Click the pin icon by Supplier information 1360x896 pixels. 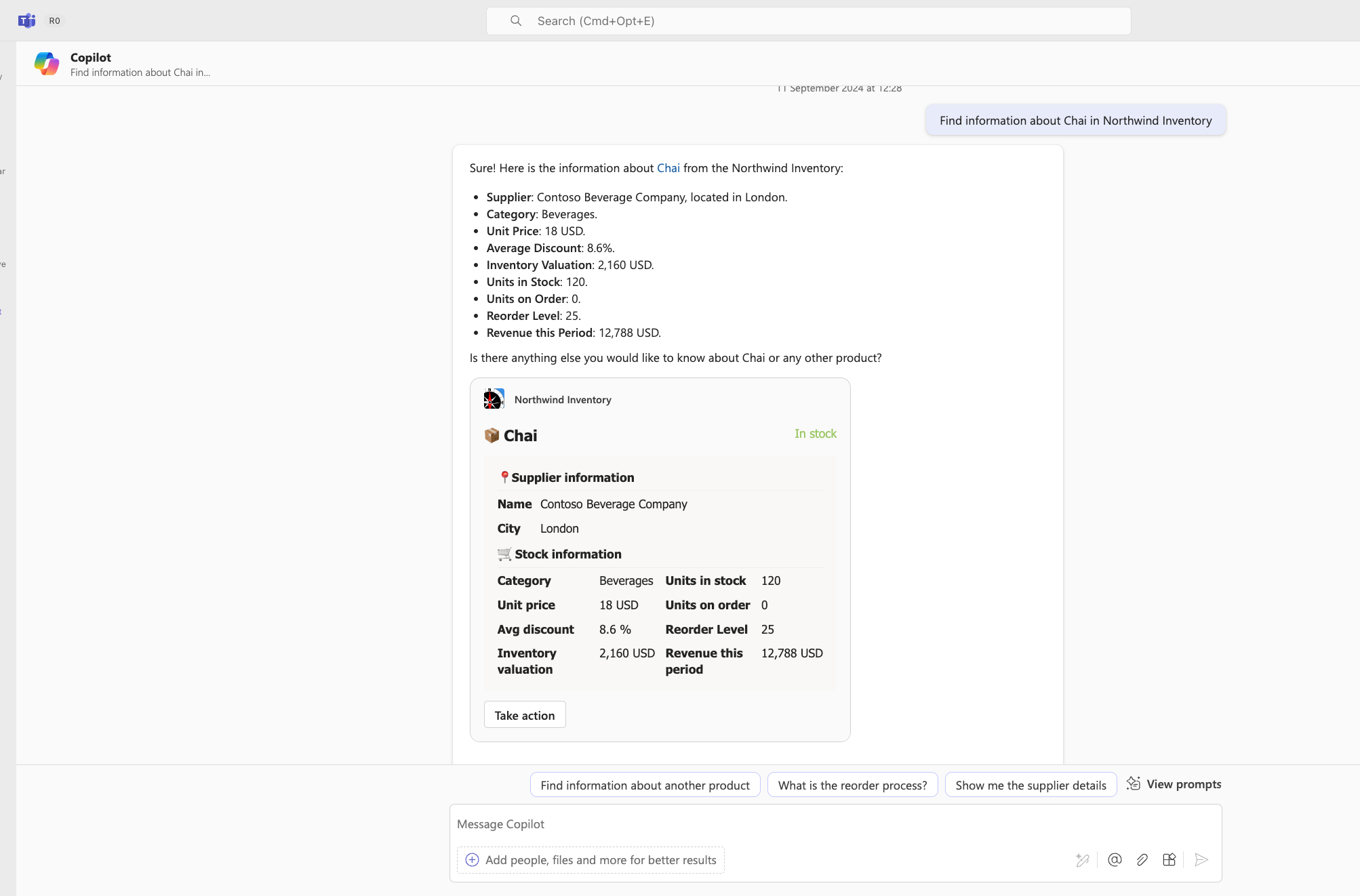click(x=504, y=477)
